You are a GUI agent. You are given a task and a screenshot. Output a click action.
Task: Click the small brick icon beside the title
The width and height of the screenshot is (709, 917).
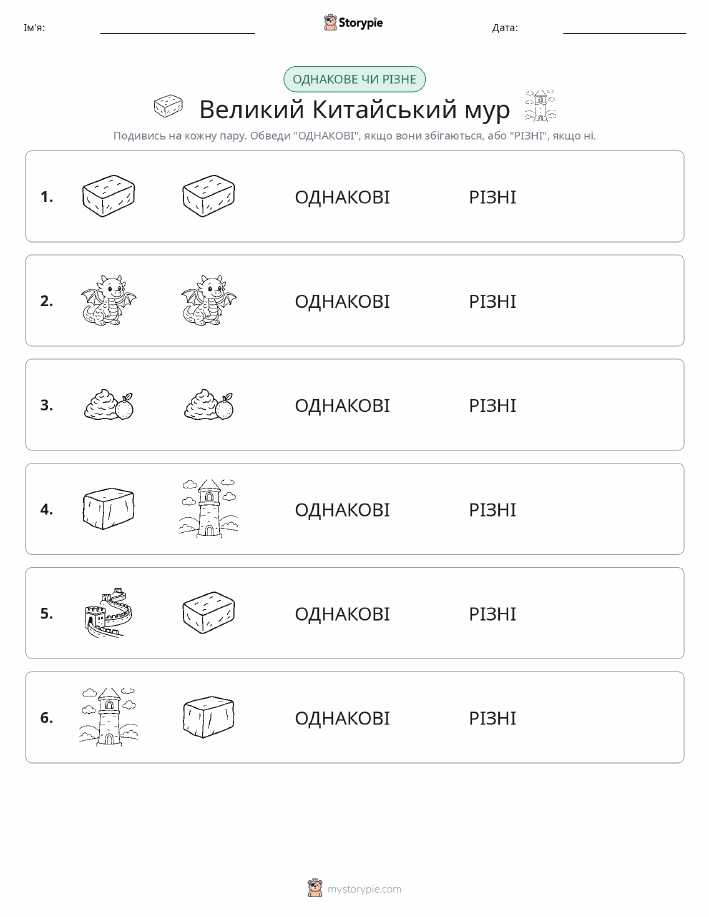pos(168,106)
